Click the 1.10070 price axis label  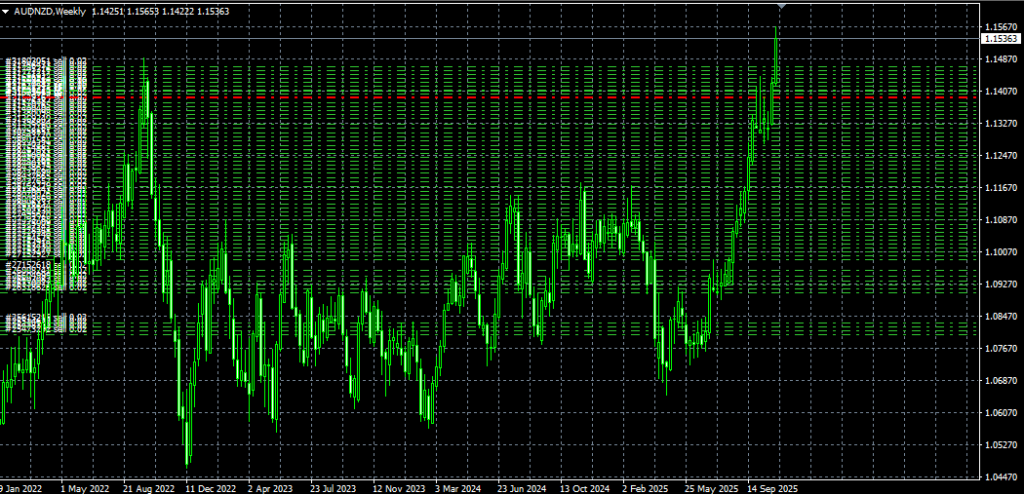pos(1000,252)
